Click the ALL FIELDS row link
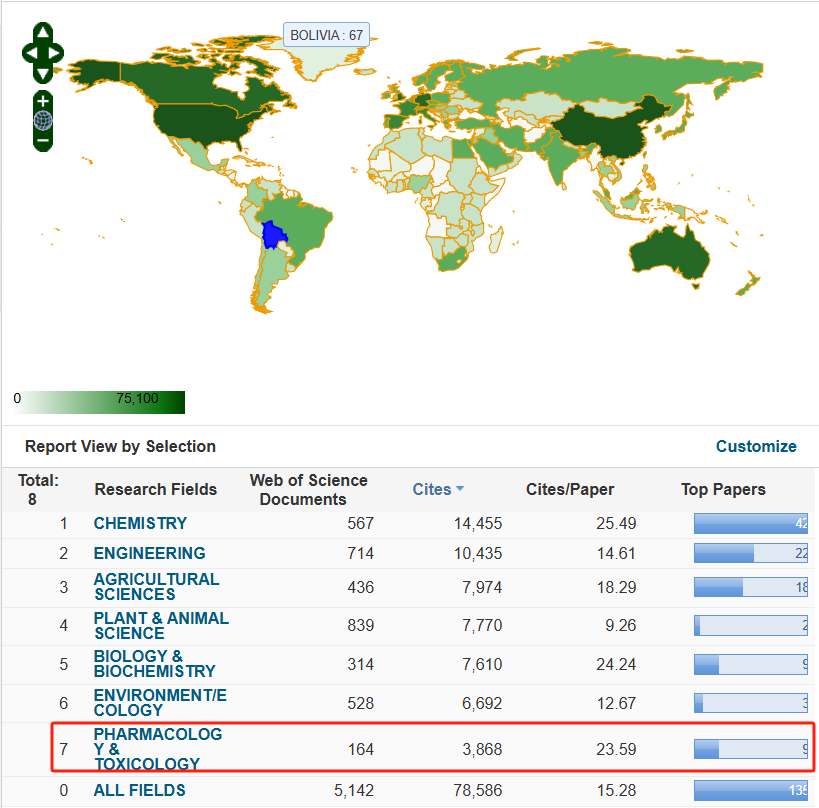 tap(139, 790)
